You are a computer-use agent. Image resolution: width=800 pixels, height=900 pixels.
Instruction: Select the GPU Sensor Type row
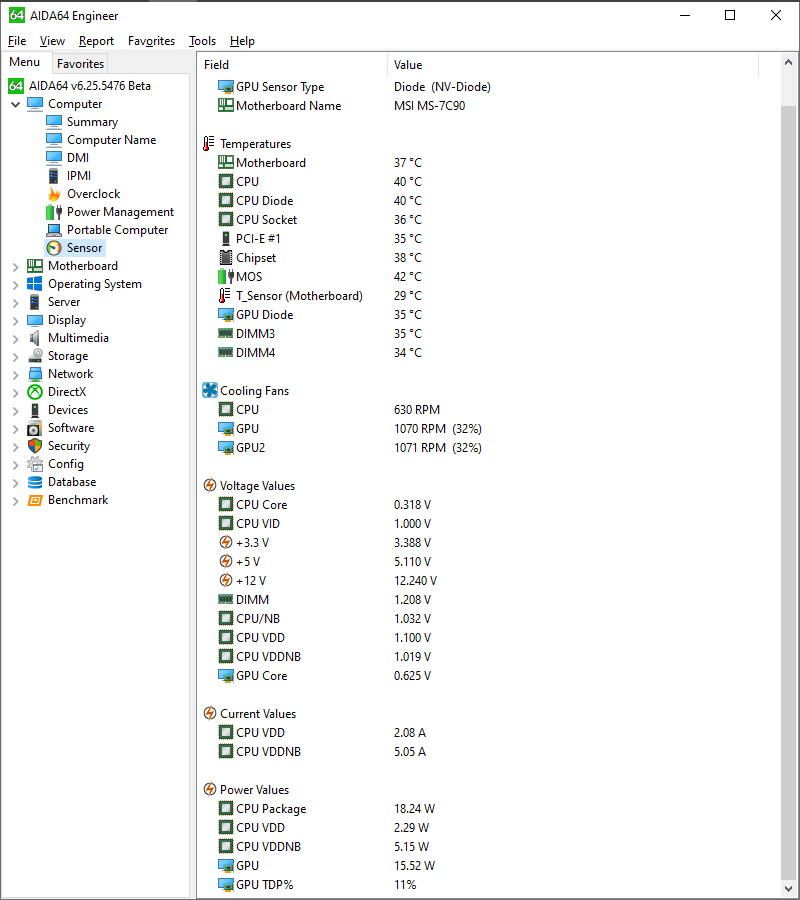pyautogui.click(x=488, y=87)
